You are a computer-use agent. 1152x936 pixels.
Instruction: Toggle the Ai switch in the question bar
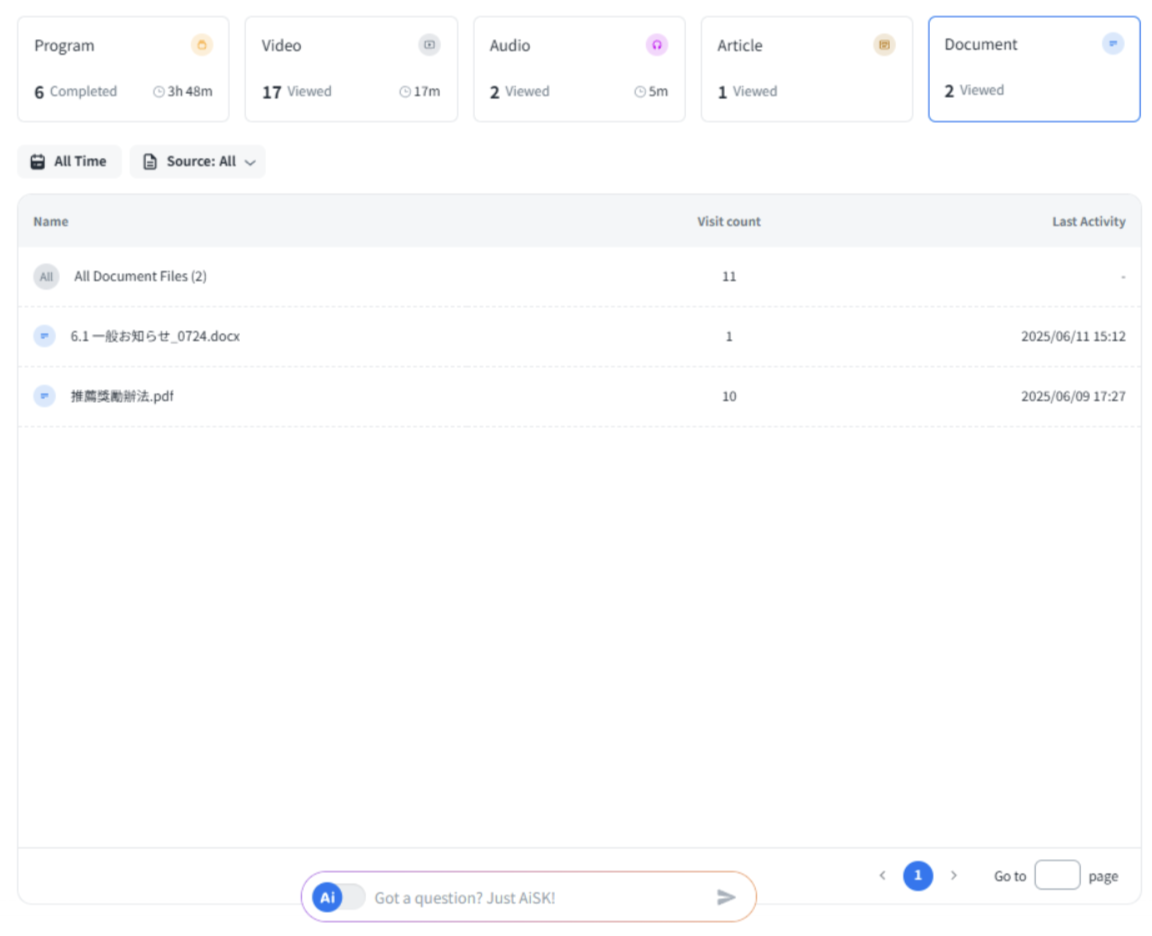coord(339,897)
